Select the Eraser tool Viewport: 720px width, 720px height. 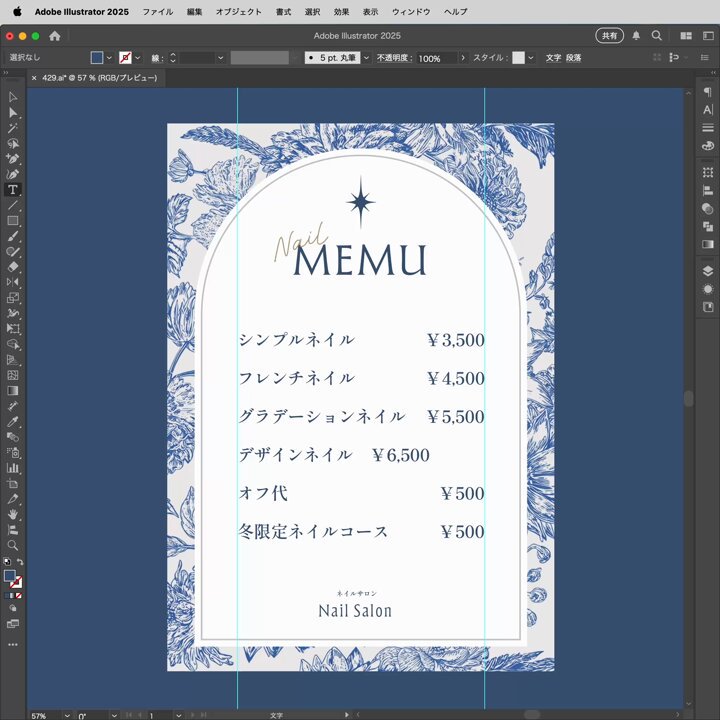12,267
